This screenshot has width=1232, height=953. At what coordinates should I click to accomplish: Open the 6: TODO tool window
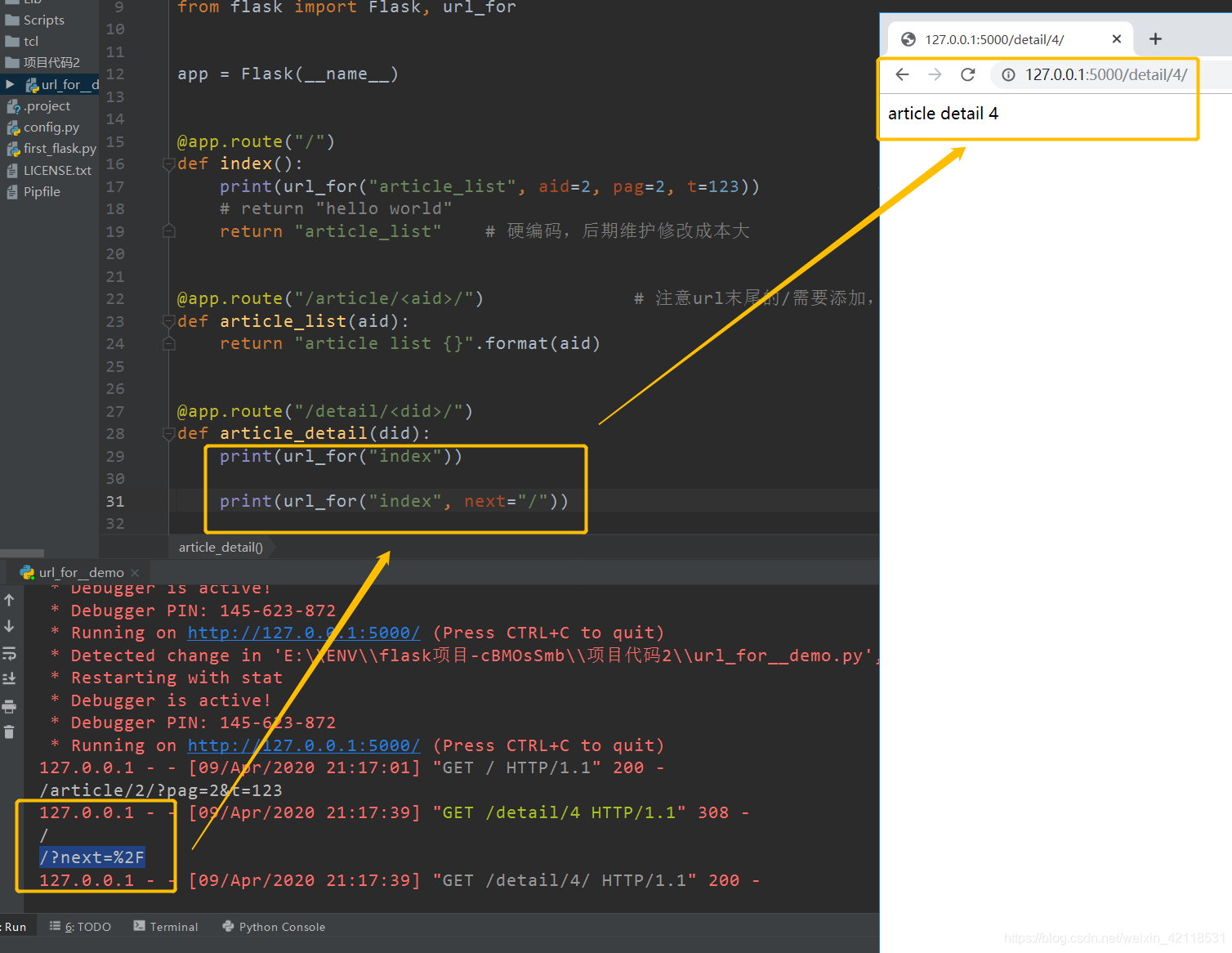point(80,927)
